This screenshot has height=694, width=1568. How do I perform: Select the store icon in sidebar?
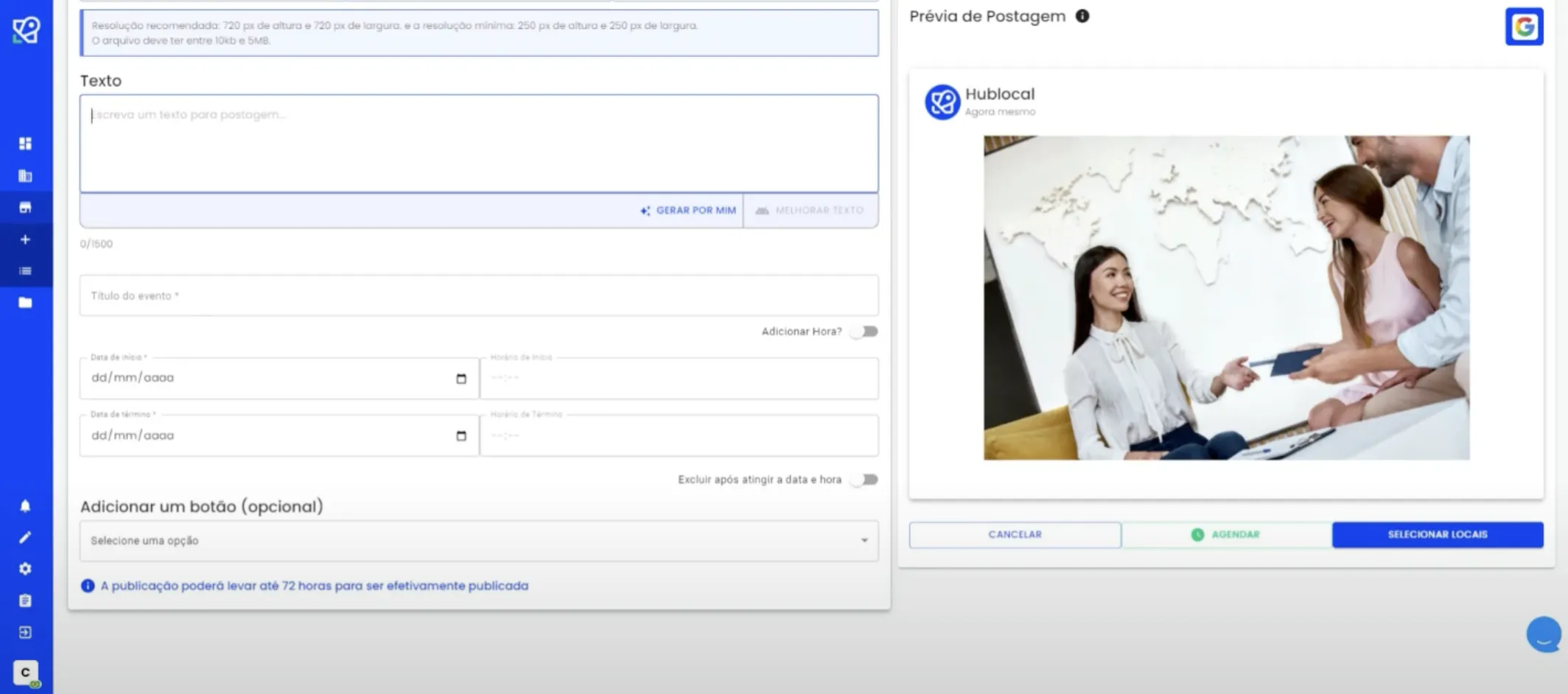25,208
